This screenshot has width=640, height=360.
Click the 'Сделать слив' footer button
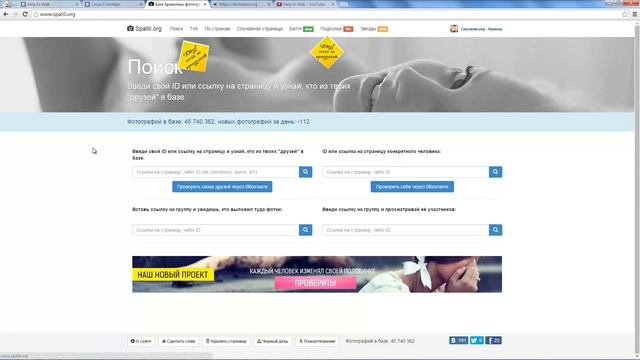pyautogui.click(x=178, y=341)
